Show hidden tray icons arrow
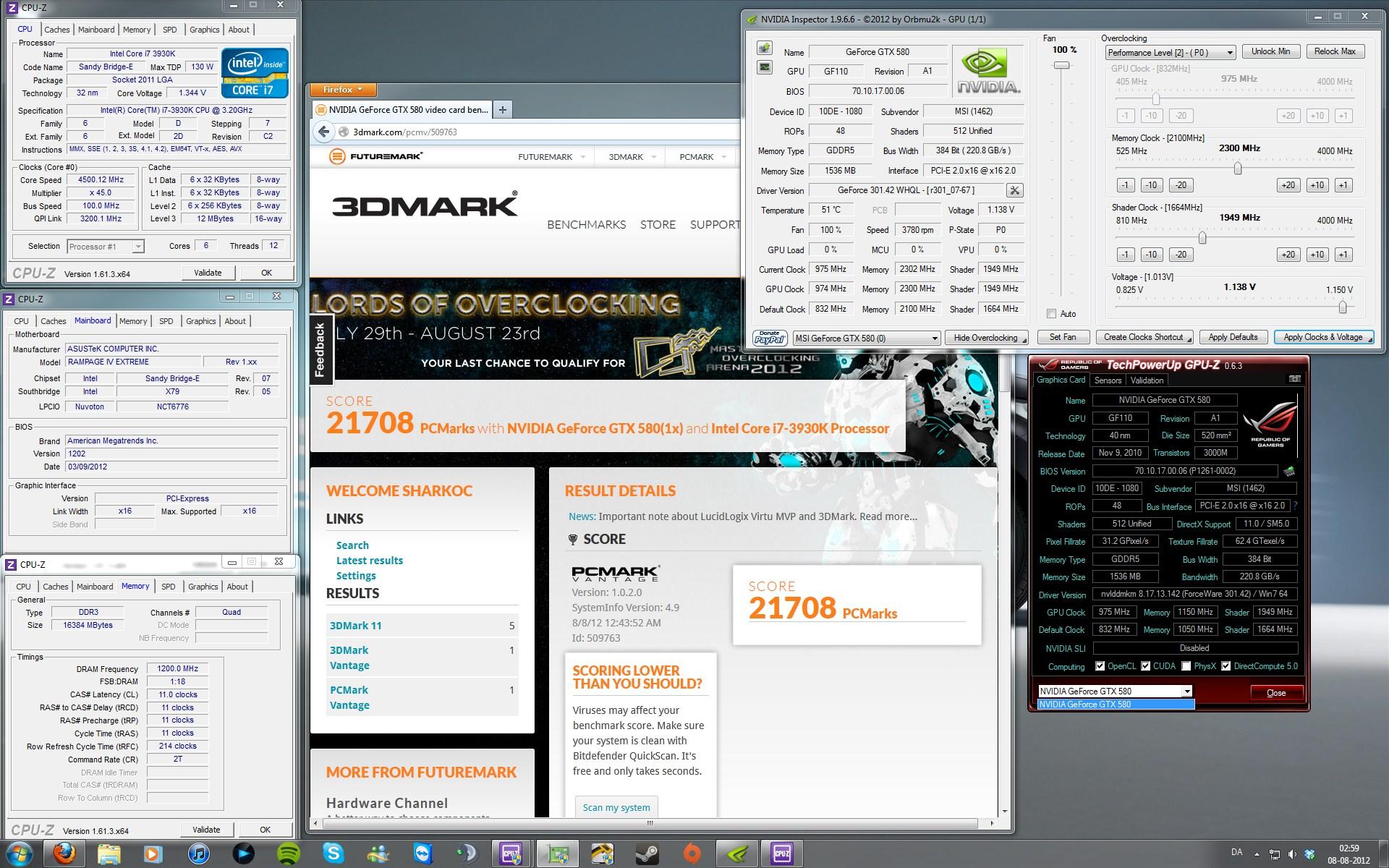1389x868 pixels. pos(1255,854)
